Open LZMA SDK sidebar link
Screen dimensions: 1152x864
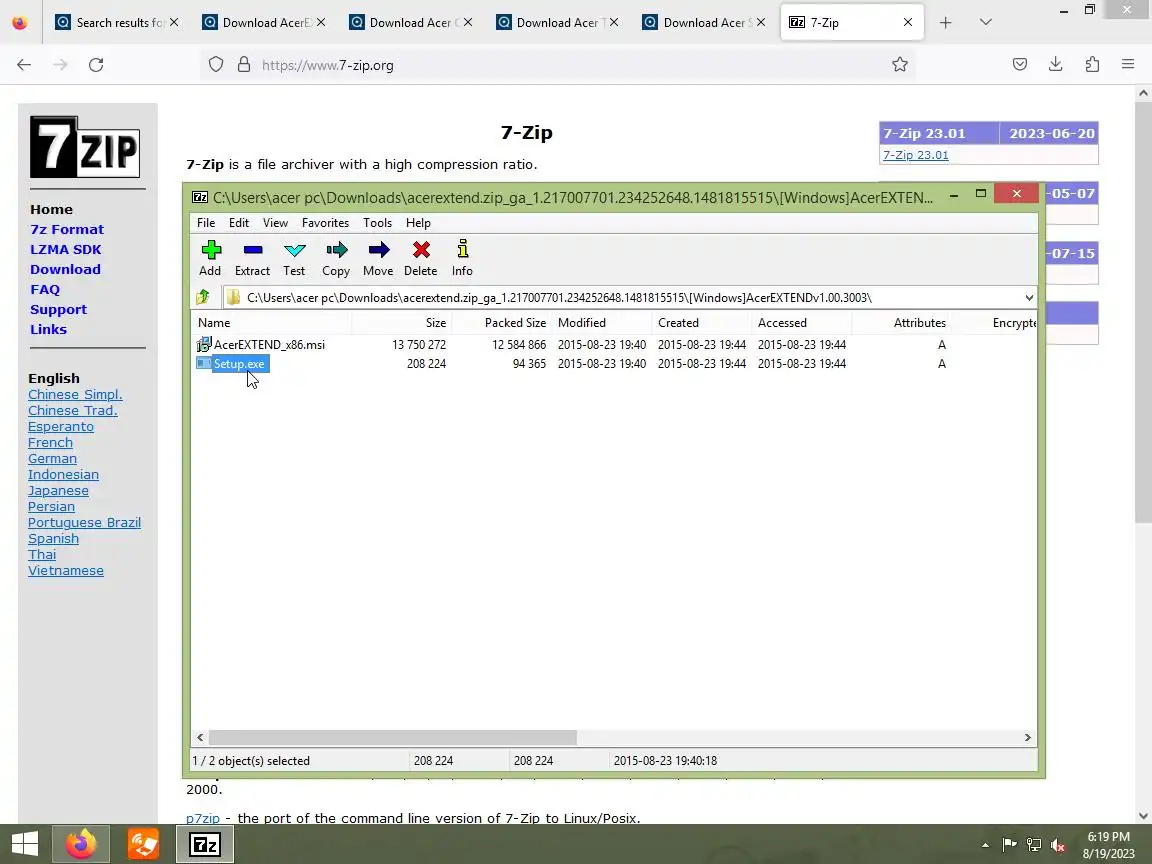[65, 250]
